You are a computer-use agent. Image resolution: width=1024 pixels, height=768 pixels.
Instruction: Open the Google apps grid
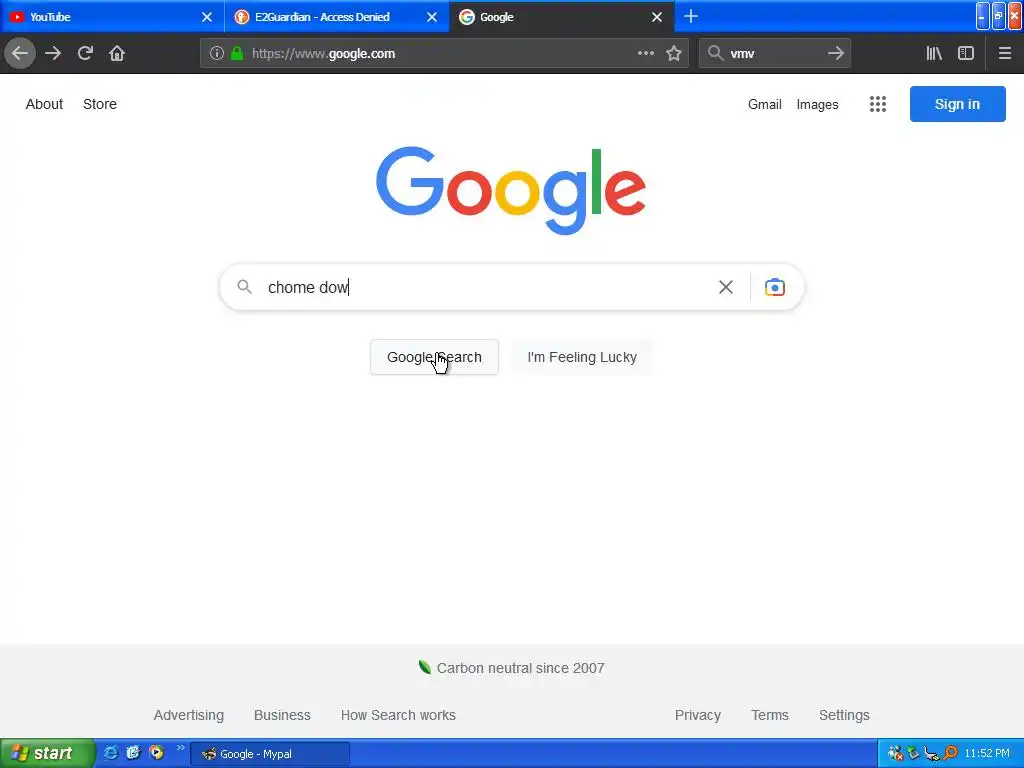[x=878, y=104]
